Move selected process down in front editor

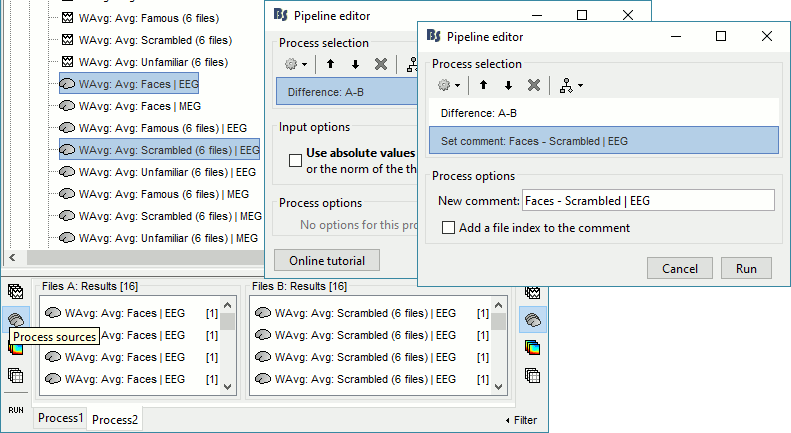click(x=508, y=86)
